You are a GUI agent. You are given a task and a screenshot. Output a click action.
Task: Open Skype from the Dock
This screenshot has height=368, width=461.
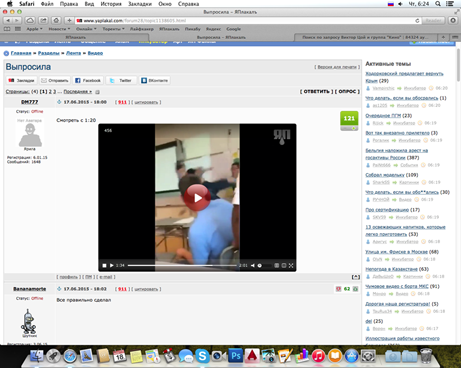[202, 356]
